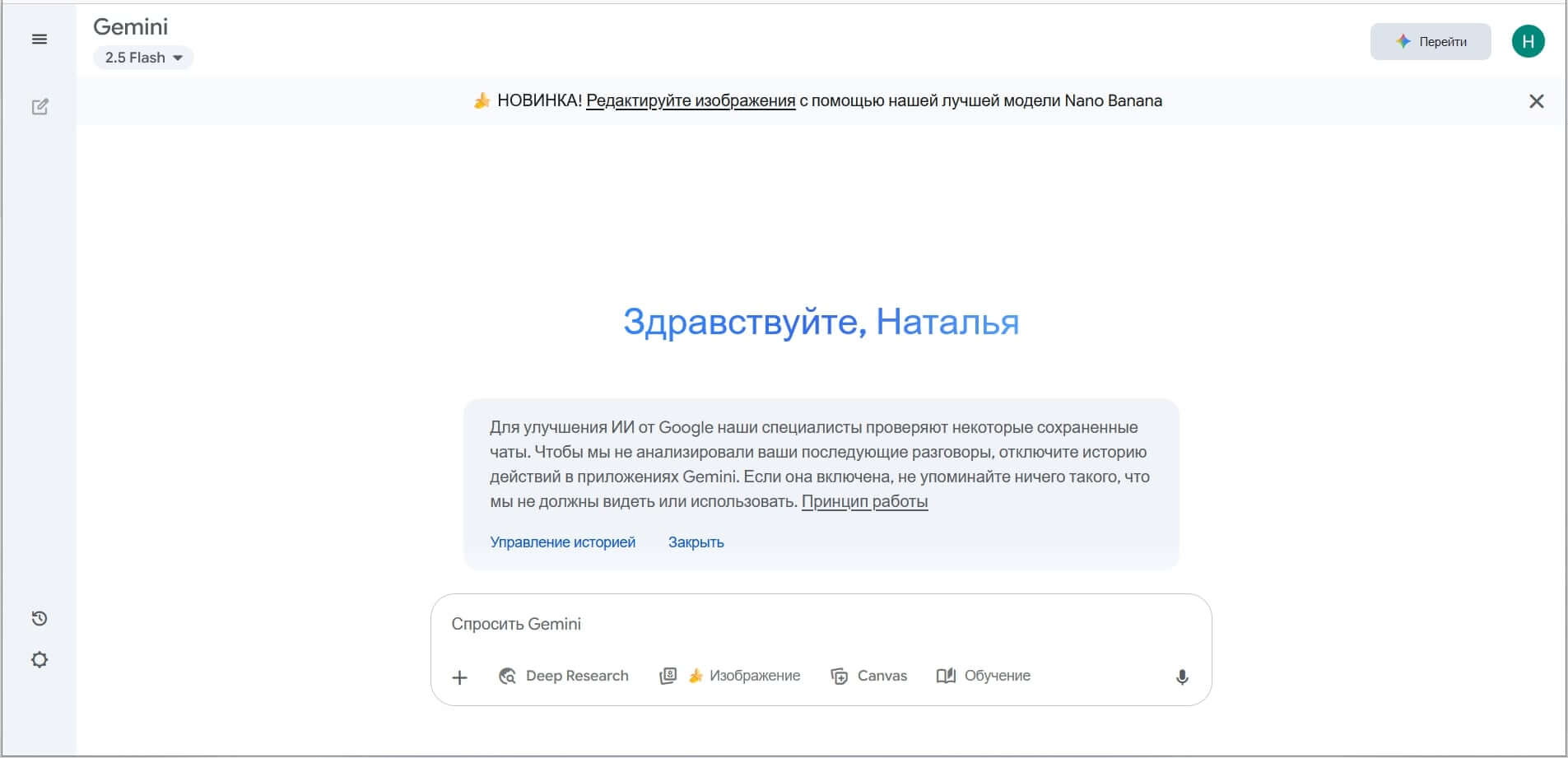Screen dimensions: 1568x758
Task: Open the hamburger main menu
Action: coord(40,40)
